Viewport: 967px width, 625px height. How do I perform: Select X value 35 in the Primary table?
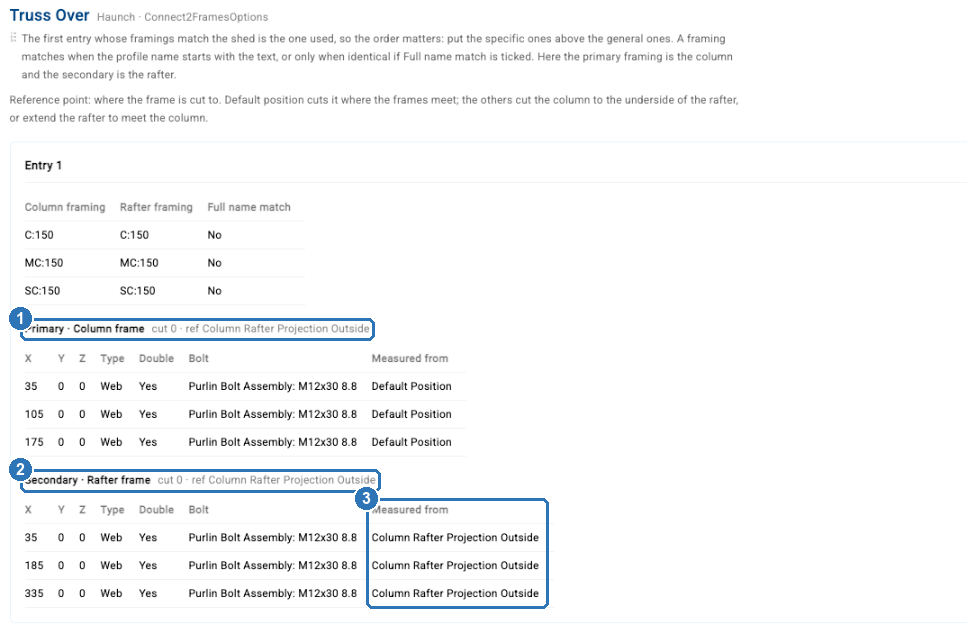31,386
